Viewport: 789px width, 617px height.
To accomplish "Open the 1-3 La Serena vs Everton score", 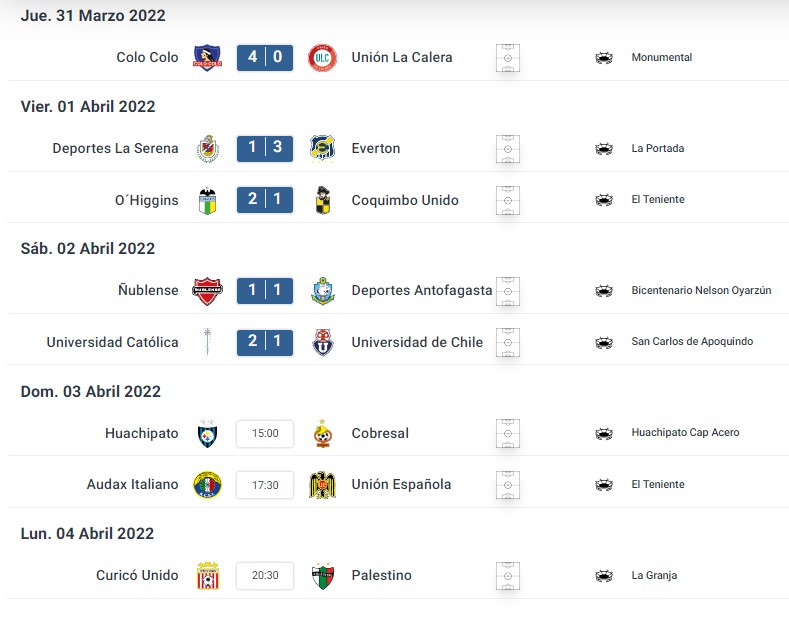I will (x=265, y=148).
